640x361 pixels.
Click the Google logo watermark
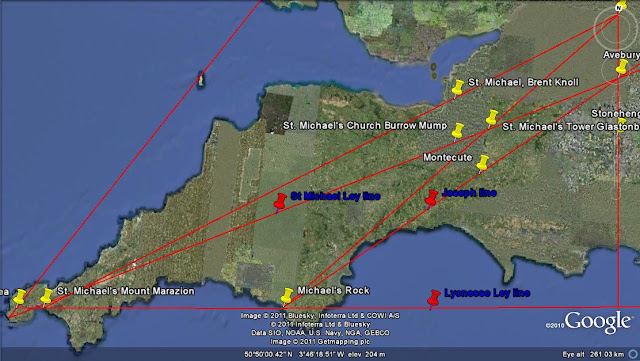tap(598, 321)
